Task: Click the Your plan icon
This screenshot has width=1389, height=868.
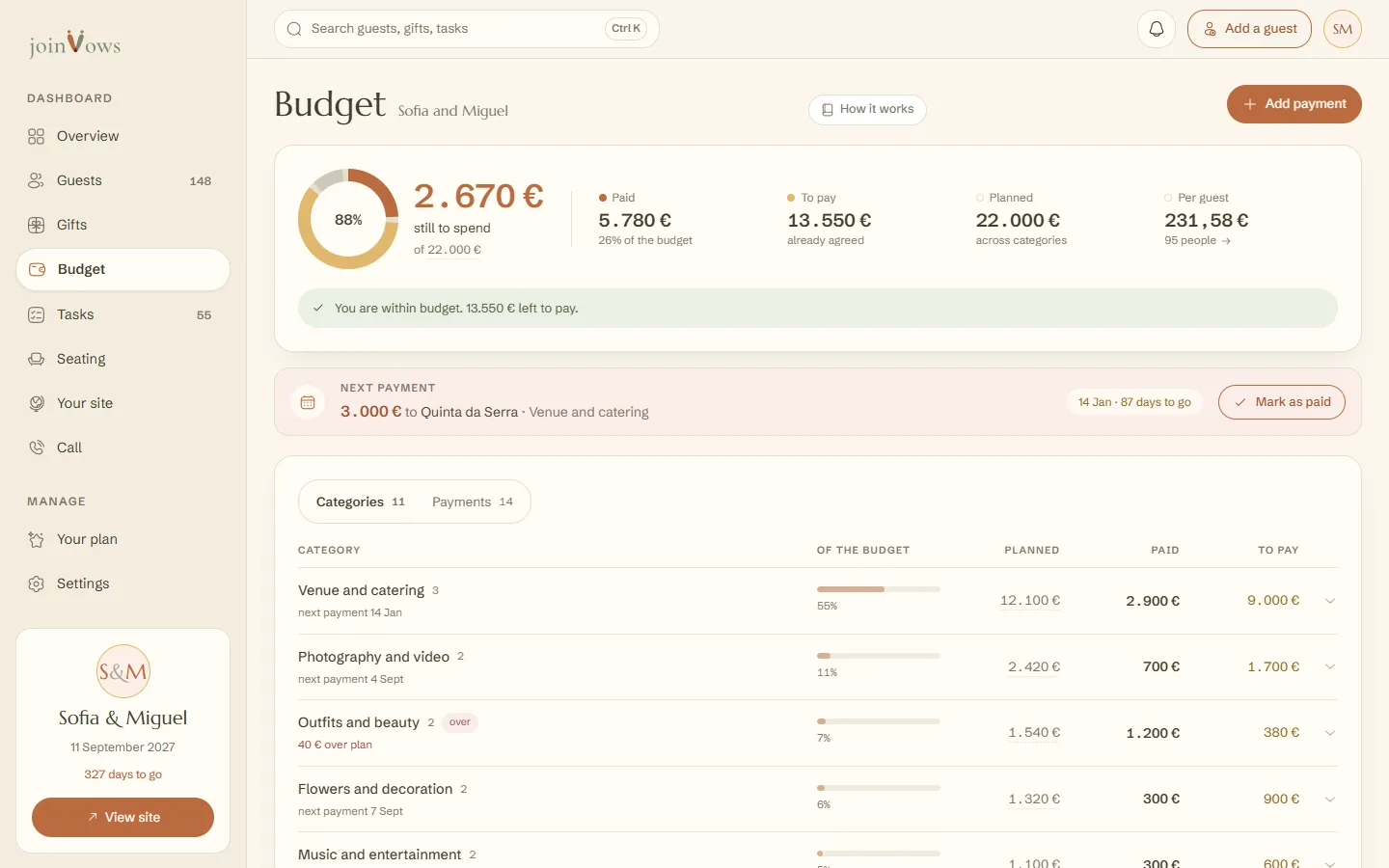Action: click(x=37, y=539)
